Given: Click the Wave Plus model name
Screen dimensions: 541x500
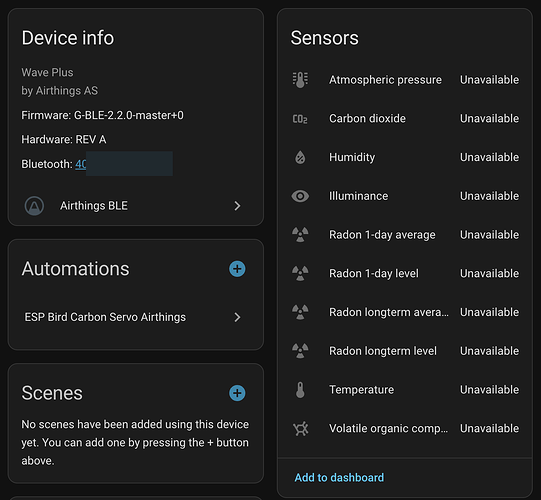Looking at the screenshot, I should coord(47,72).
